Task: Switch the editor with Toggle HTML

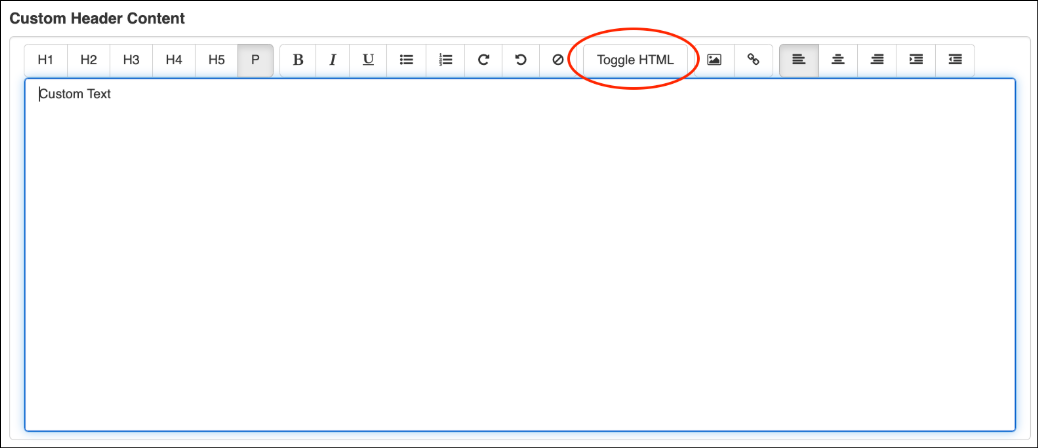Action: click(635, 60)
